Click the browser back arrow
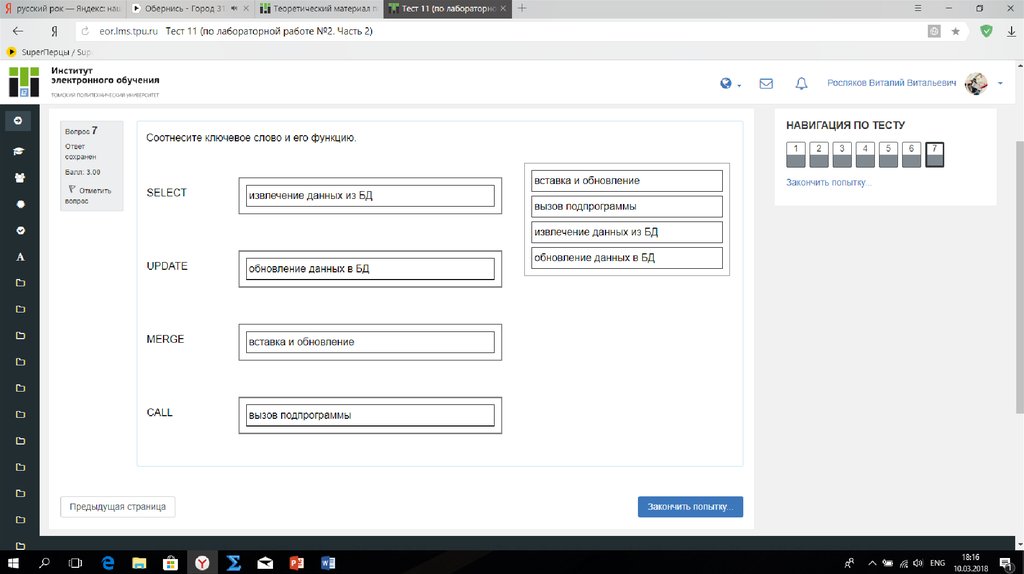Viewport: 1024px width, 574px height. [18, 31]
